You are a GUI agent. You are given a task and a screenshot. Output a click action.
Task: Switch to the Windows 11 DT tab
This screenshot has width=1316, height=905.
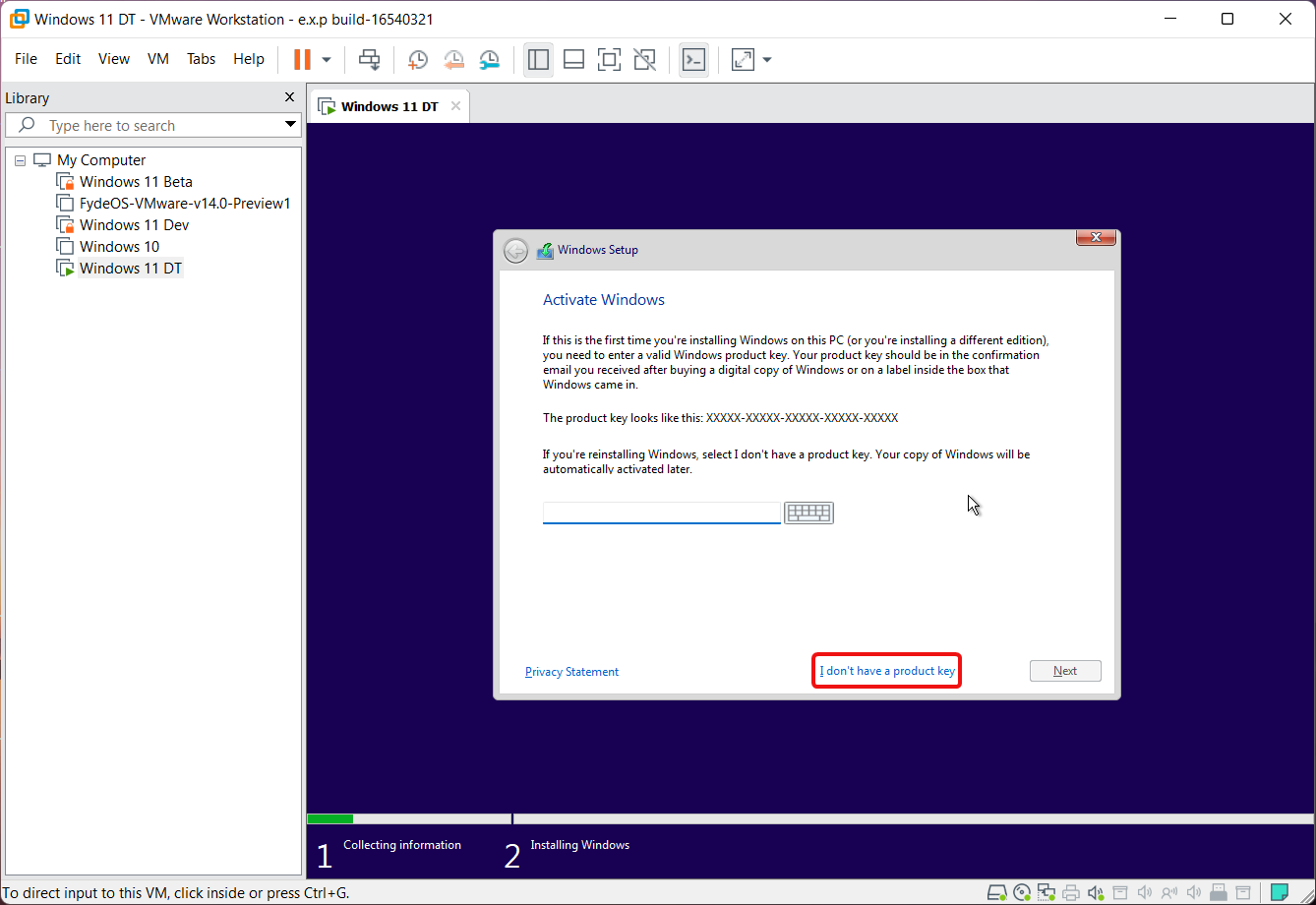click(389, 106)
